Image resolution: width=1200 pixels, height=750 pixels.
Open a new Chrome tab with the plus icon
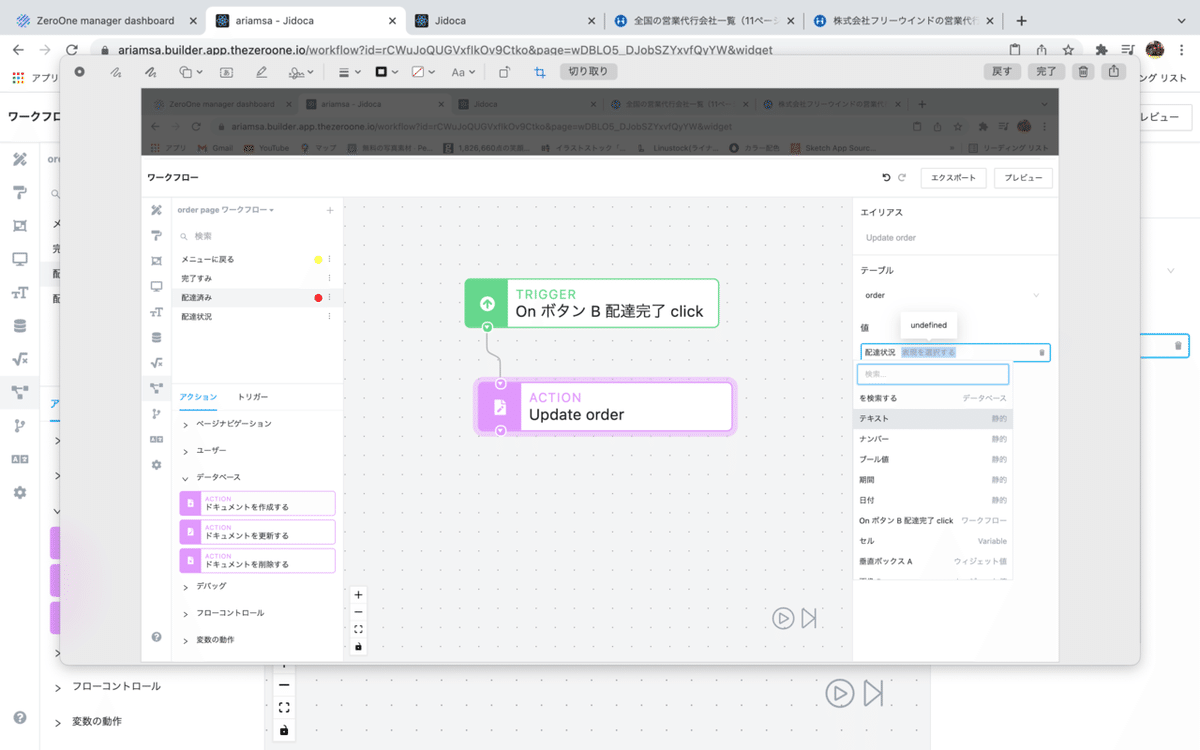1021,20
